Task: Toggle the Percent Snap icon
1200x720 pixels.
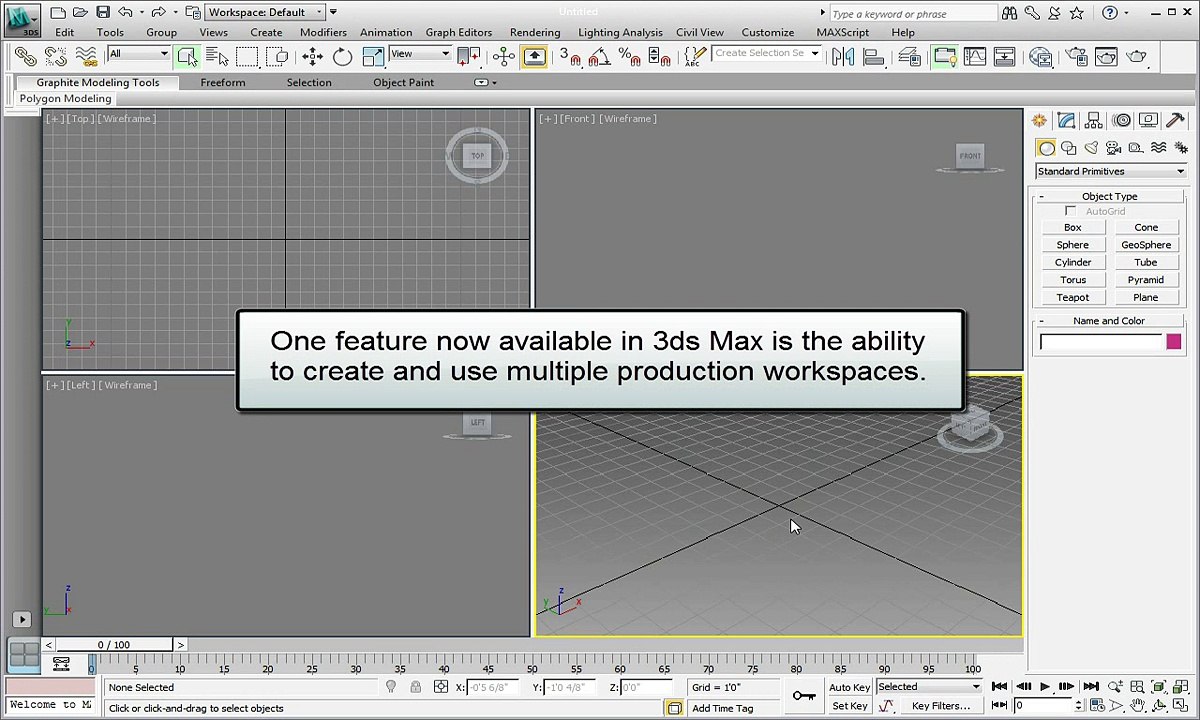Action: pos(630,57)
